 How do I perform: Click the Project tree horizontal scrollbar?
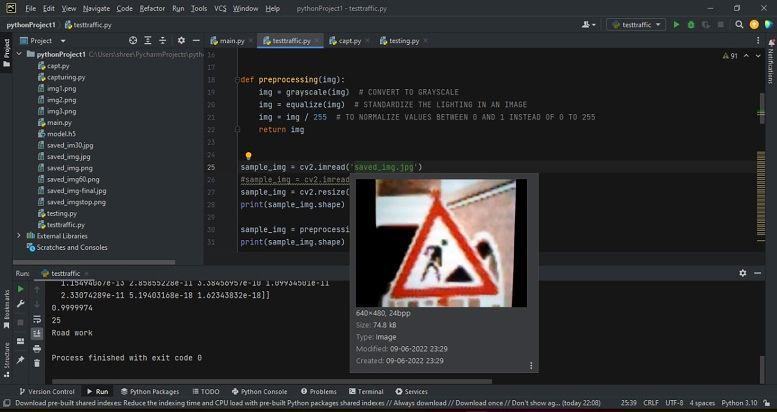pos(95,262)
